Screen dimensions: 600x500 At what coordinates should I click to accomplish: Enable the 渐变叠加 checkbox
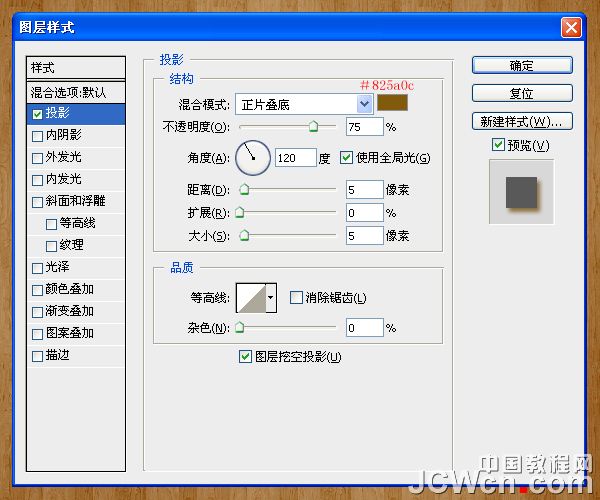tap(38, 312)
